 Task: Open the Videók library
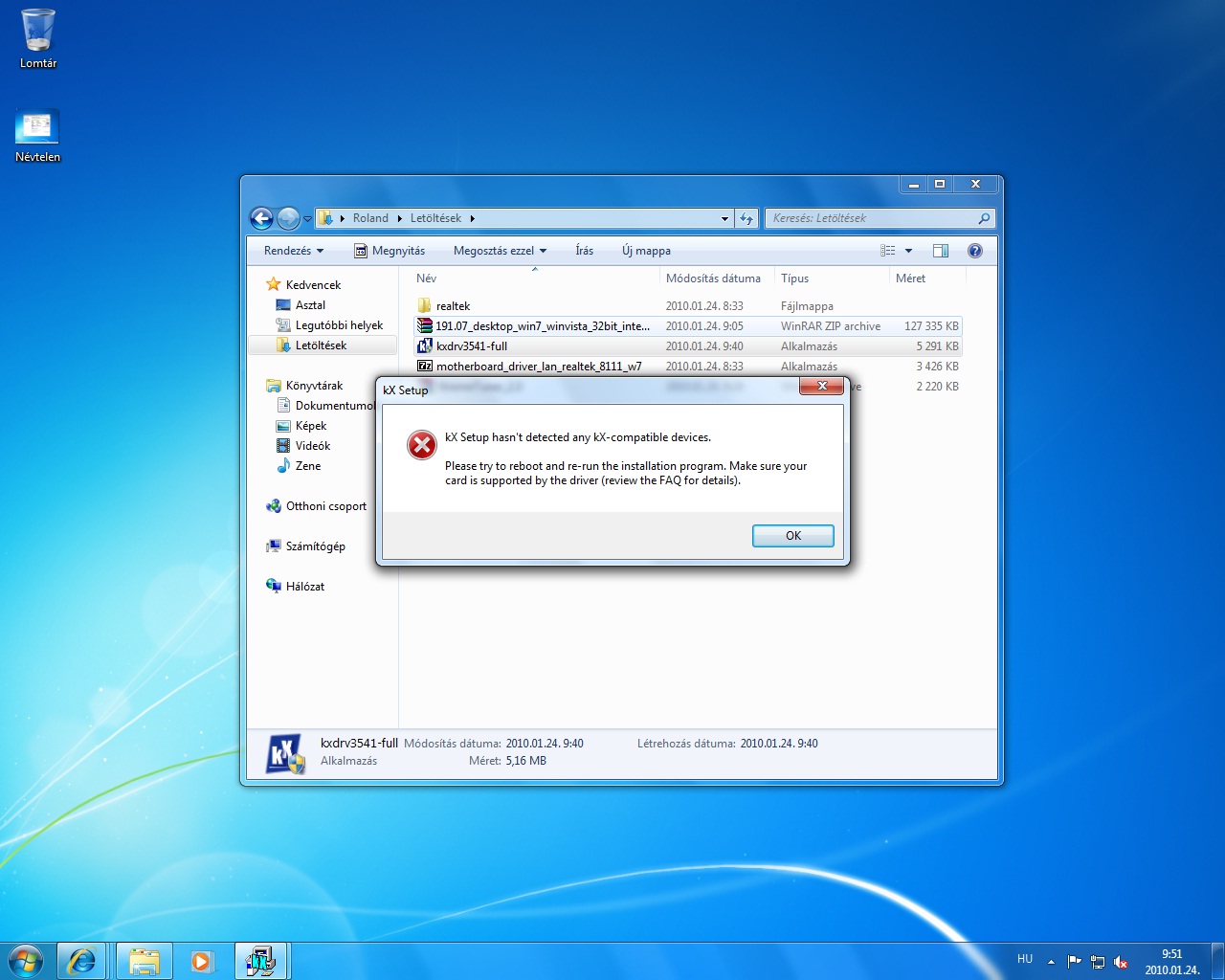pyautogui.click(x=303, y=446)
